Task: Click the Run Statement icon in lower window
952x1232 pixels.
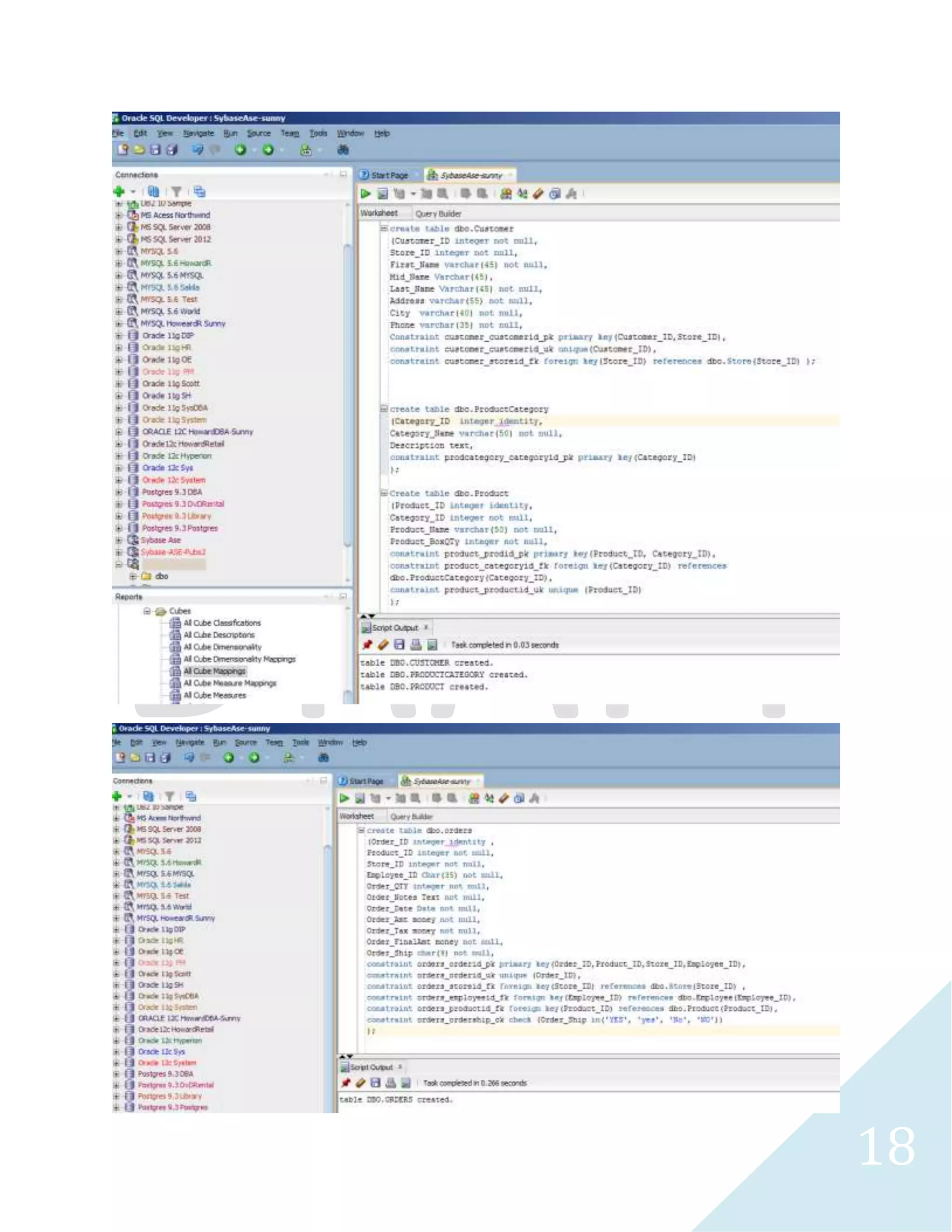Action: tap(344, 798)
